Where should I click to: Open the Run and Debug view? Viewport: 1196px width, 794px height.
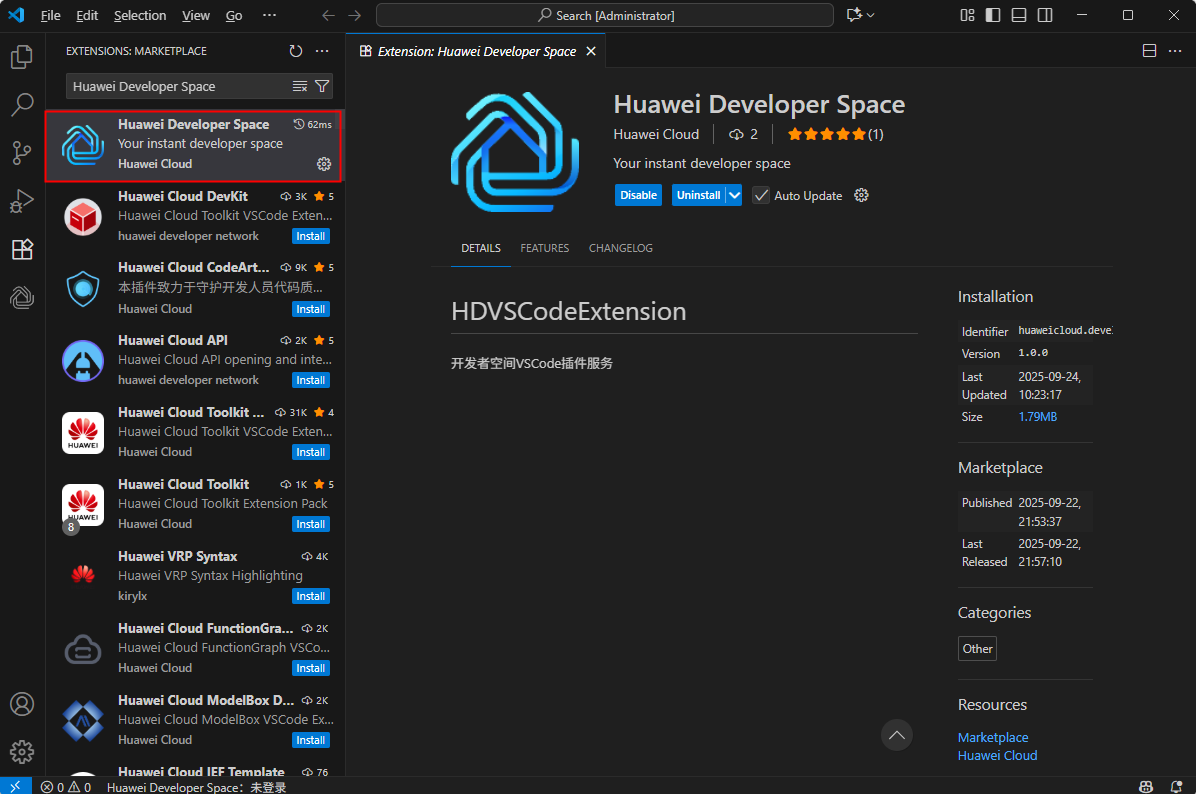click(22, 201)
